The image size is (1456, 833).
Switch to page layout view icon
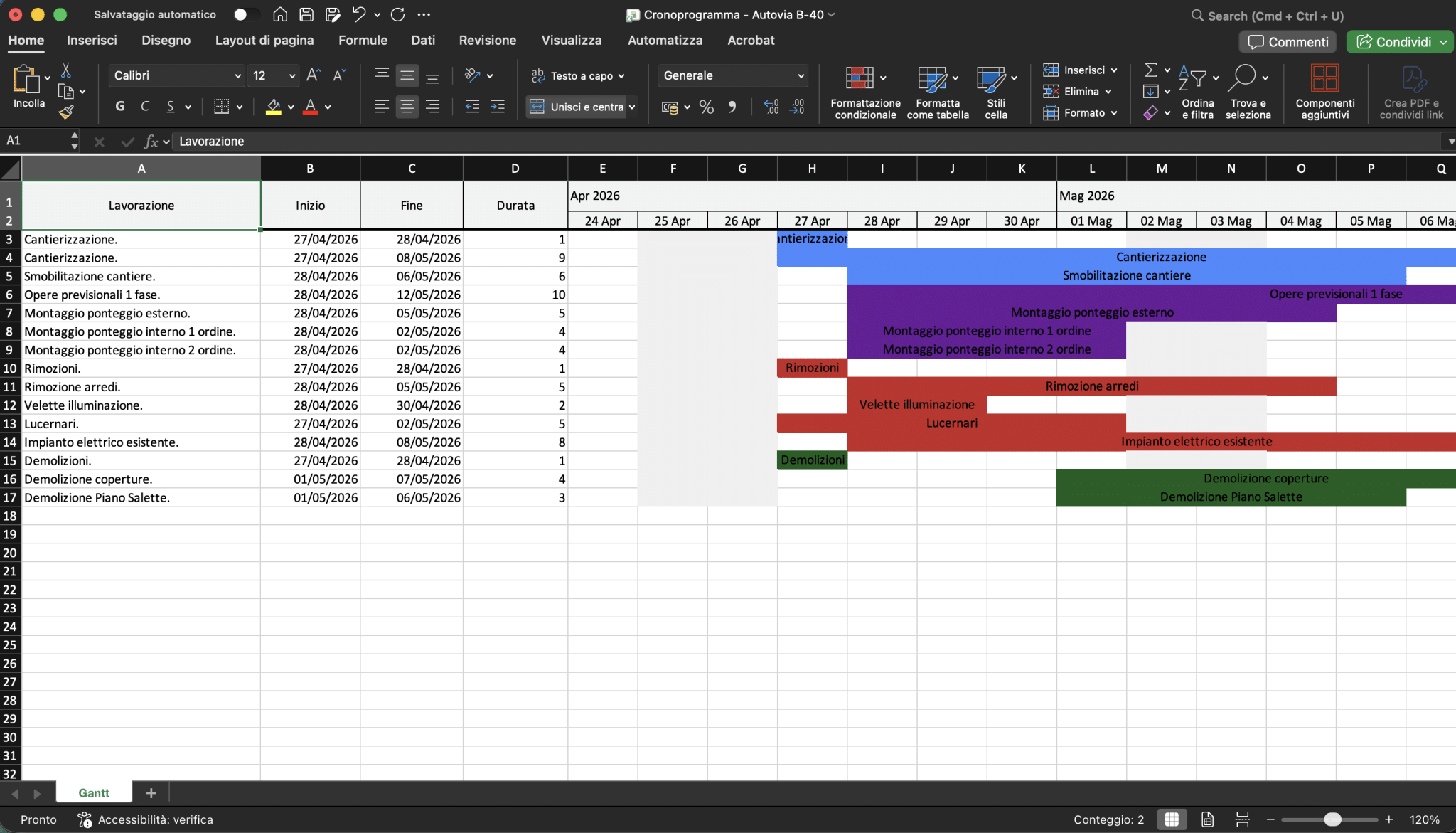point(1207,819)
